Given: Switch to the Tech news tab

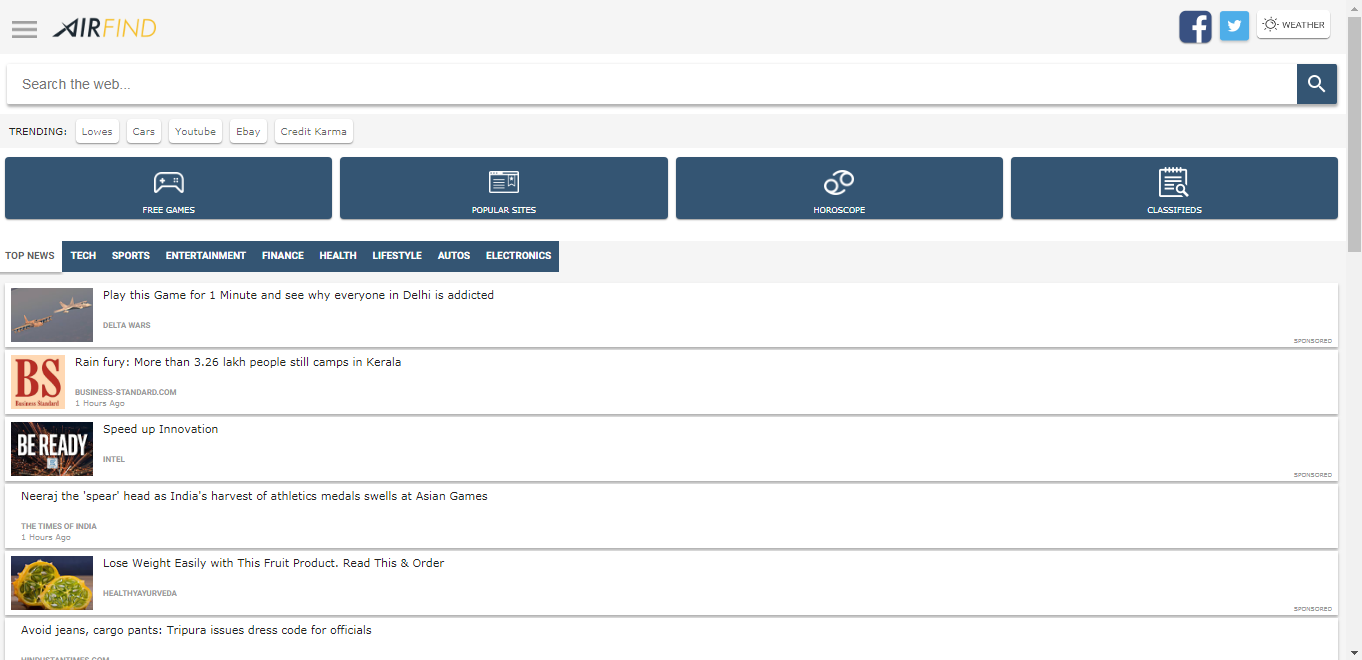Looking at the screenshot, I should click(83, 256).
